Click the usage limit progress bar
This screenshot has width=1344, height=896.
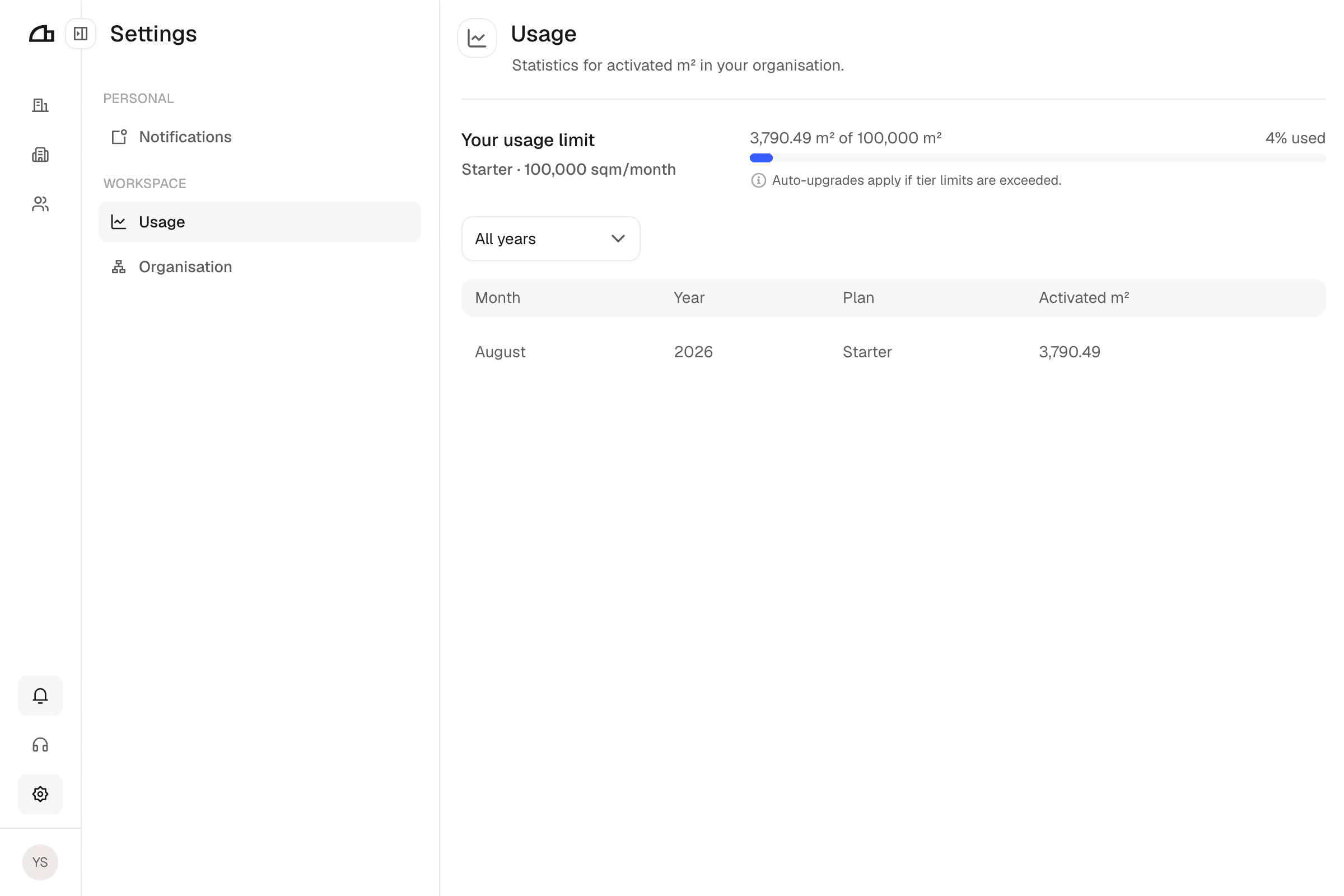coord(1037,158)
